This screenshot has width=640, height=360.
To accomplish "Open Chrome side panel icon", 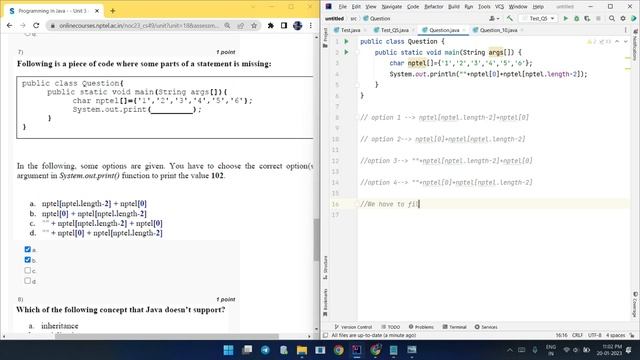I will coord(284,25).
